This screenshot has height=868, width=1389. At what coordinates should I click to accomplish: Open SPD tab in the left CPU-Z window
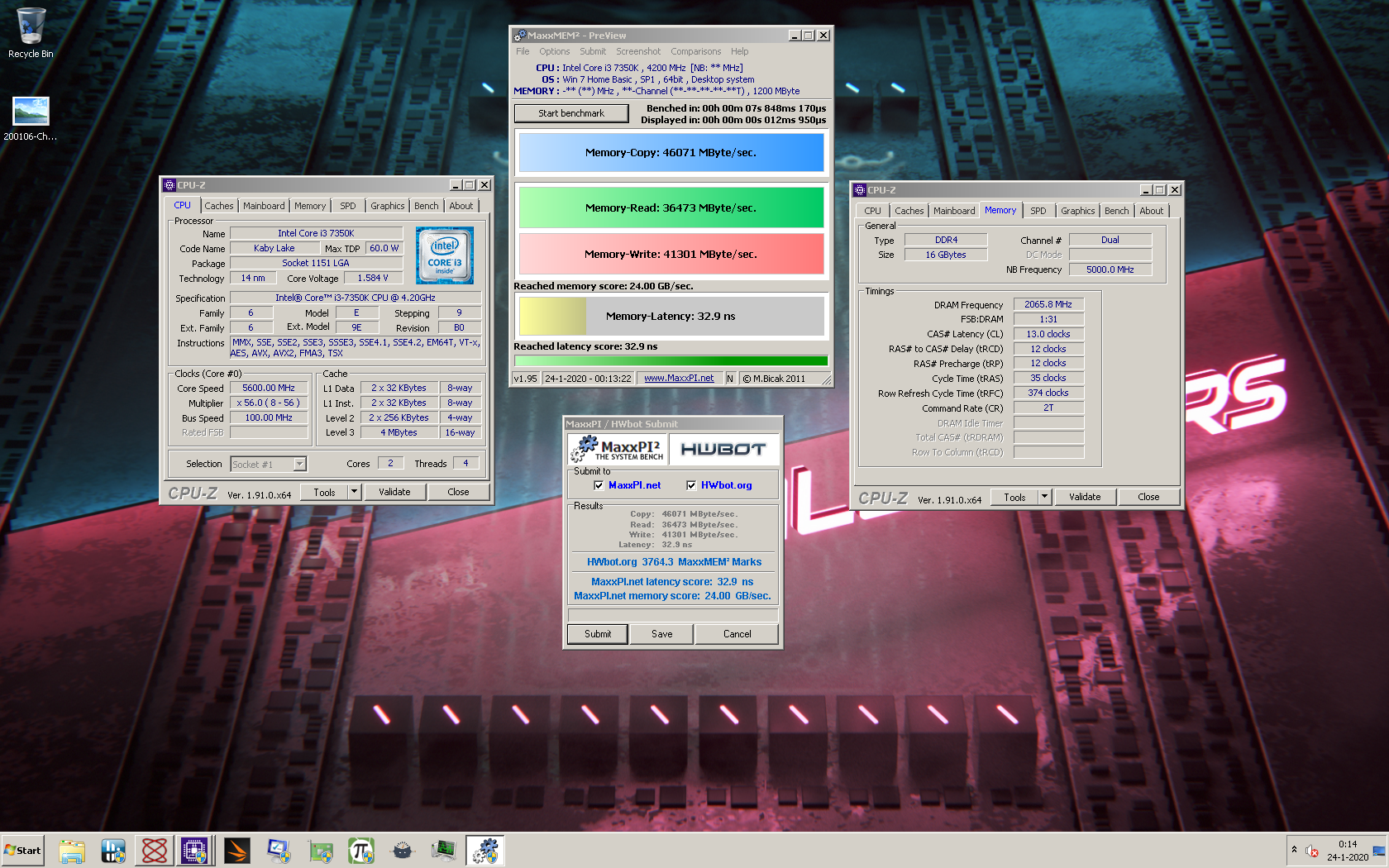348,206
